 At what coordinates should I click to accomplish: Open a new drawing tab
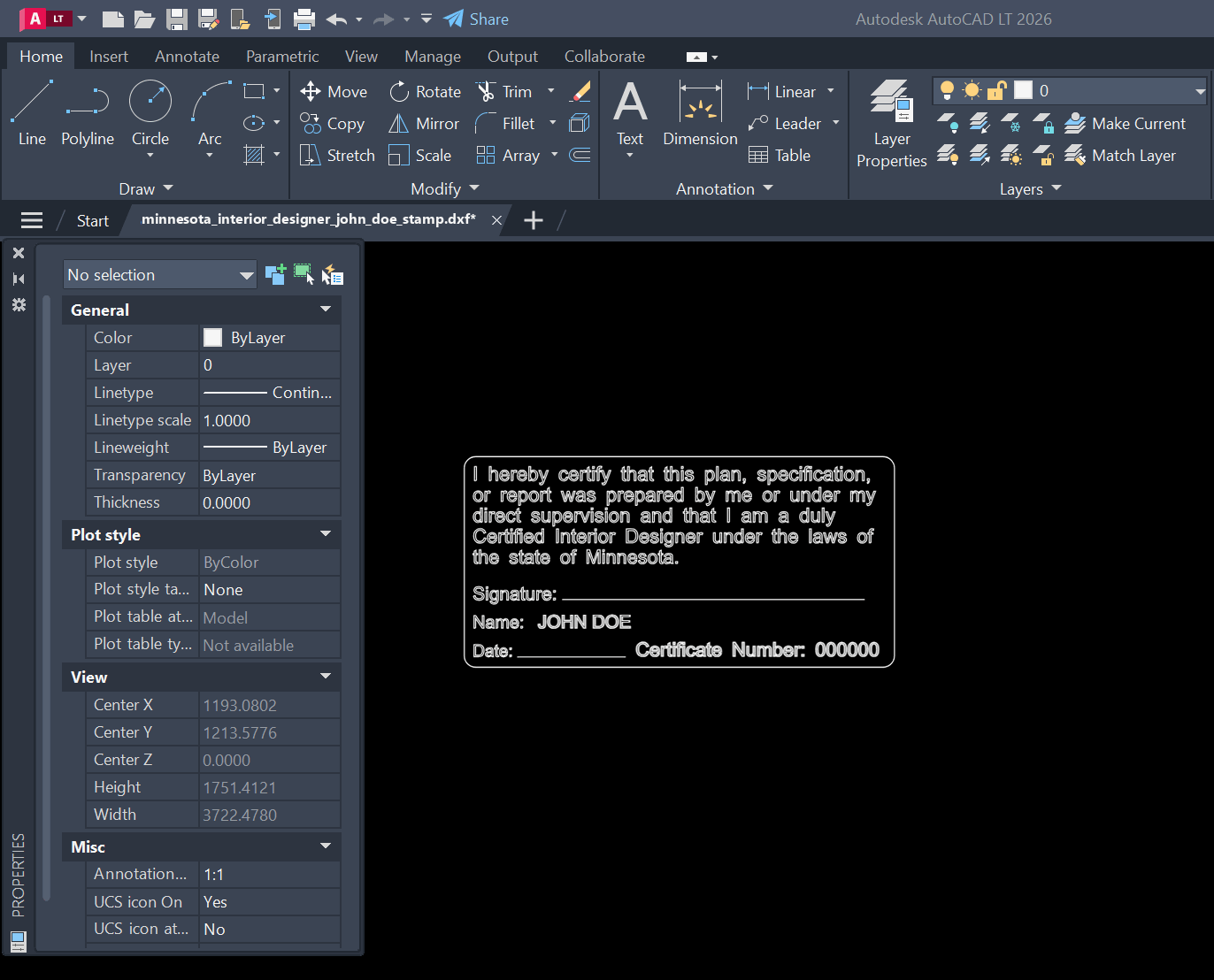point(534,220)
